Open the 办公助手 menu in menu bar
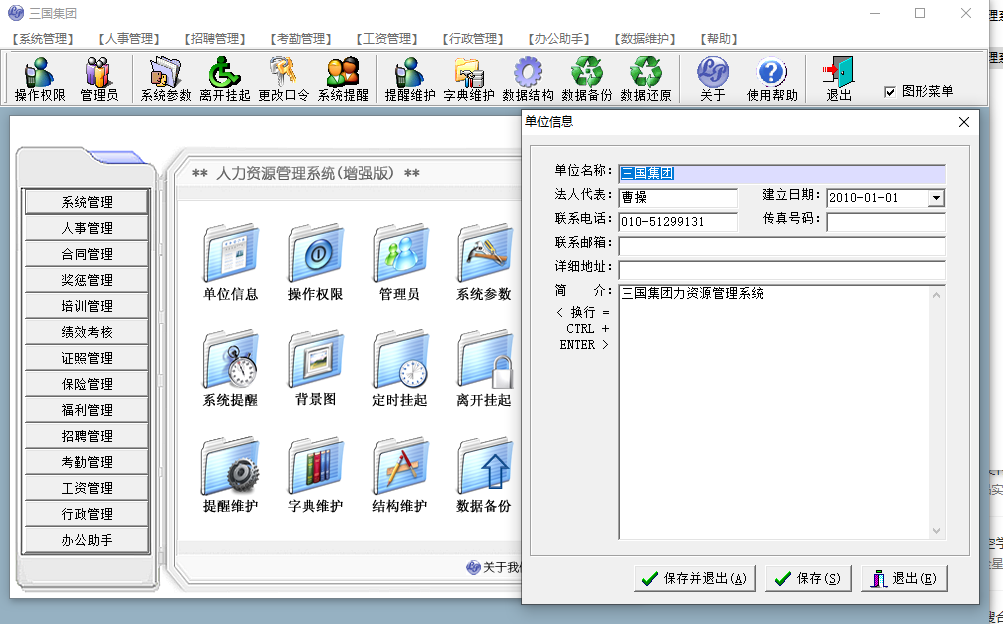 coord(559,39)
